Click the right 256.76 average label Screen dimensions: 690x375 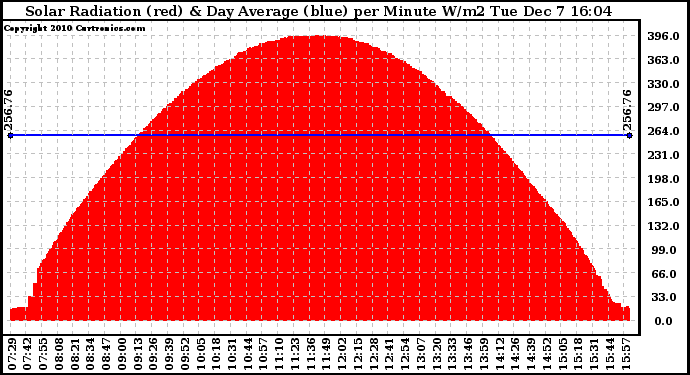[x=628, y=110]
